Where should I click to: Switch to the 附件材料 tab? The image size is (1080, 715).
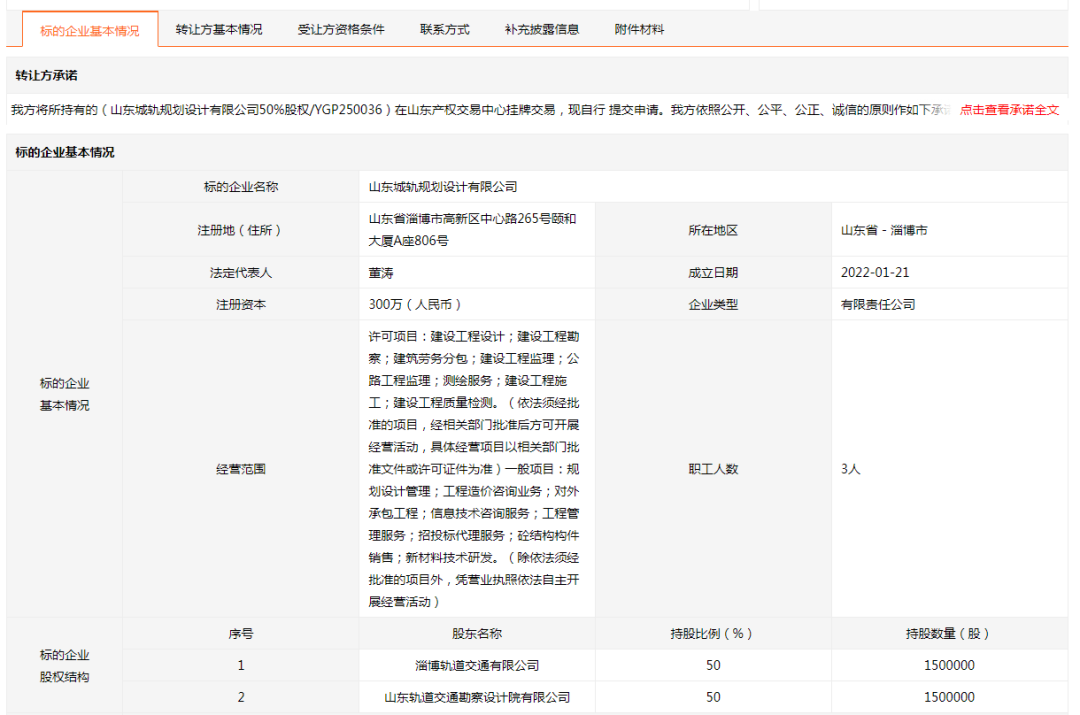[x=638, y=29]
